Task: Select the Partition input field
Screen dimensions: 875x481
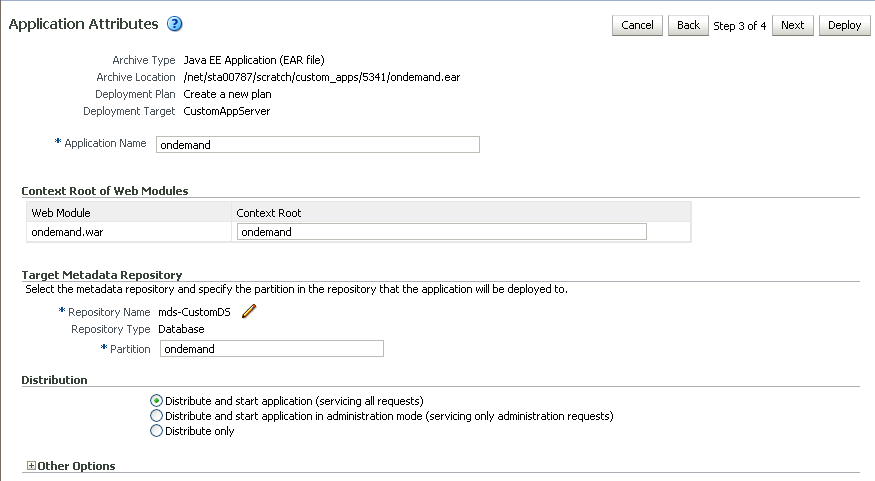Action: 271,349
